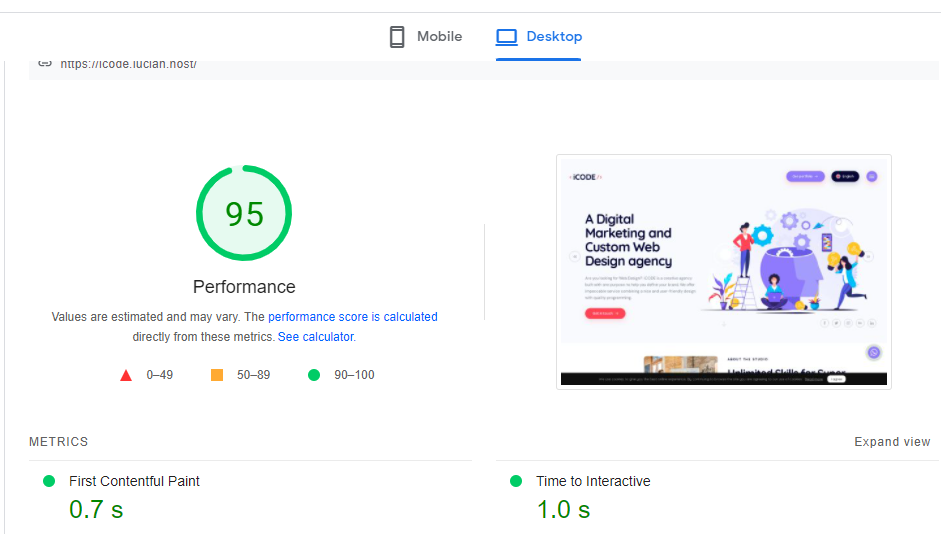Click the phone icon beside Mobile
Image resolution: width=941 pixels, height=534 pixels.
tap(397, 37)
